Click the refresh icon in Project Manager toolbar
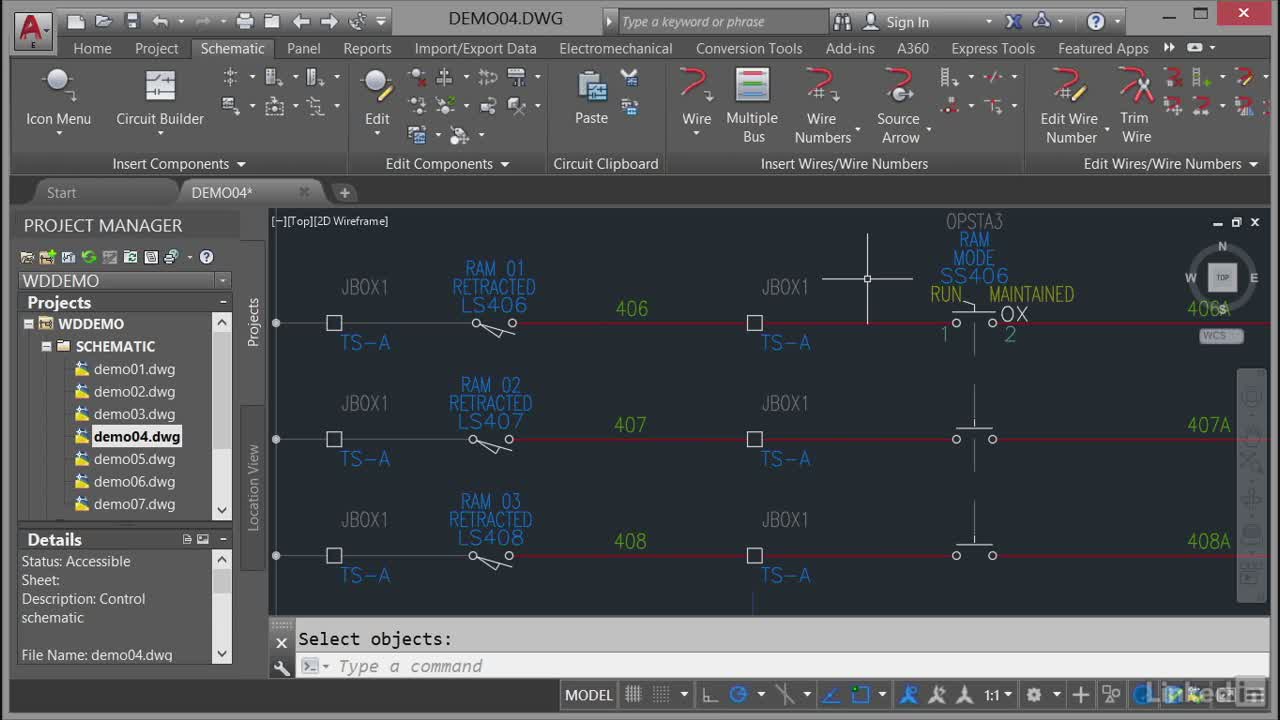 (89, 257)
